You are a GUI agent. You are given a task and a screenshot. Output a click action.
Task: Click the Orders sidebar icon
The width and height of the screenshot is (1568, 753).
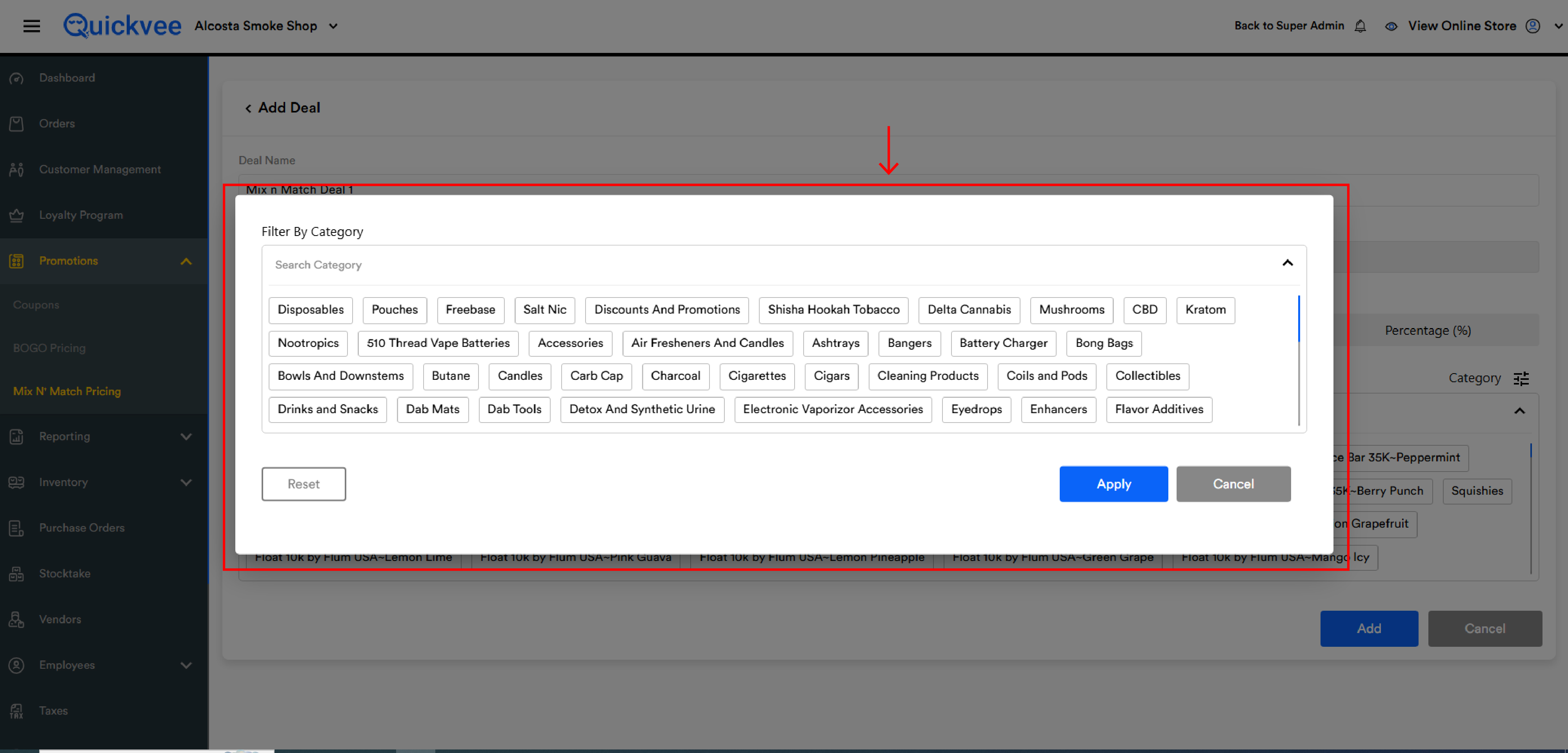point(16,123)
